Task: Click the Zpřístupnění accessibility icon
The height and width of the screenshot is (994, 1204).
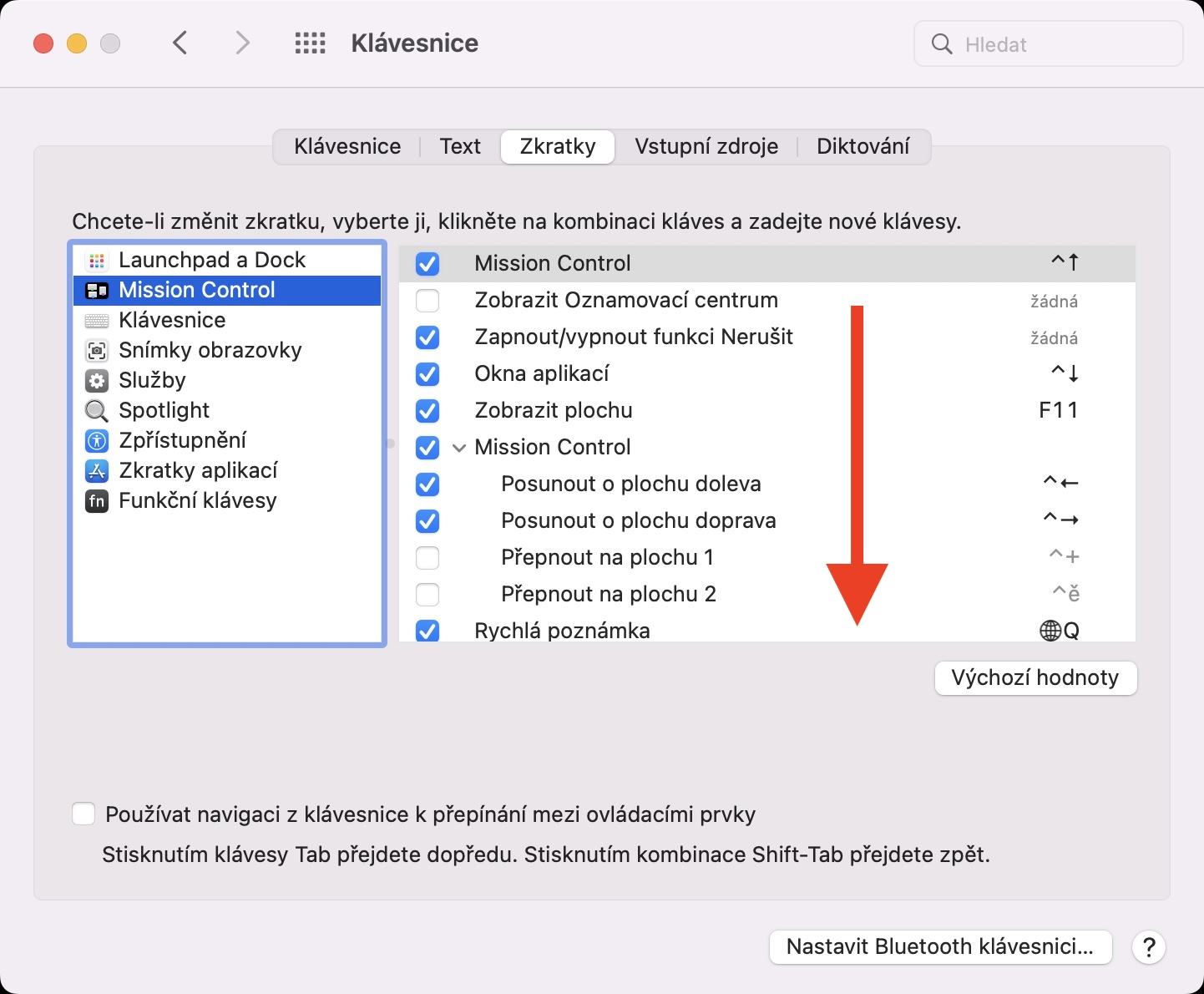Action: pos(97,441)
